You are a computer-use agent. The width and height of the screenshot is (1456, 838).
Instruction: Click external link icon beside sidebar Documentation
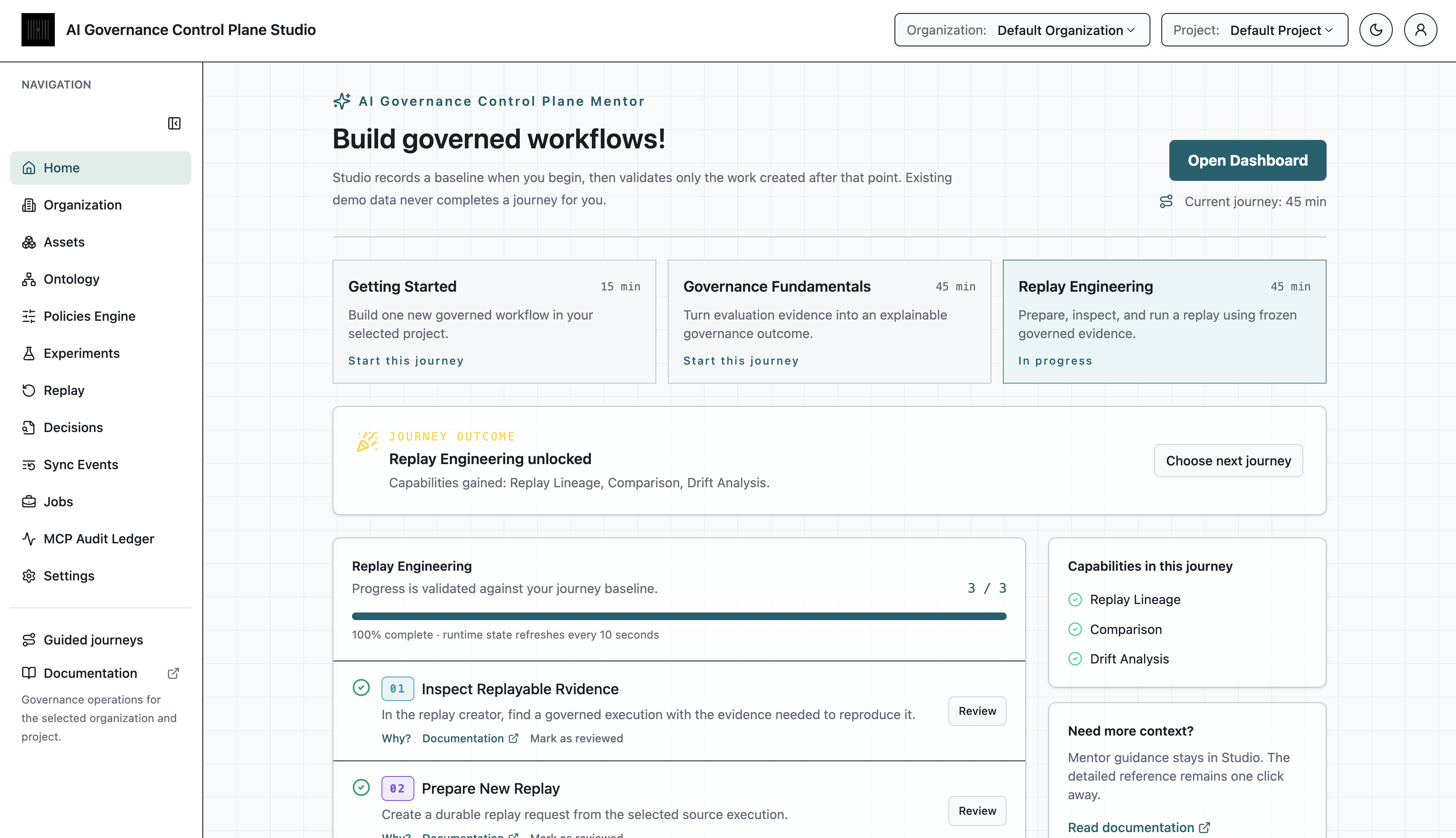pos(173,674)
